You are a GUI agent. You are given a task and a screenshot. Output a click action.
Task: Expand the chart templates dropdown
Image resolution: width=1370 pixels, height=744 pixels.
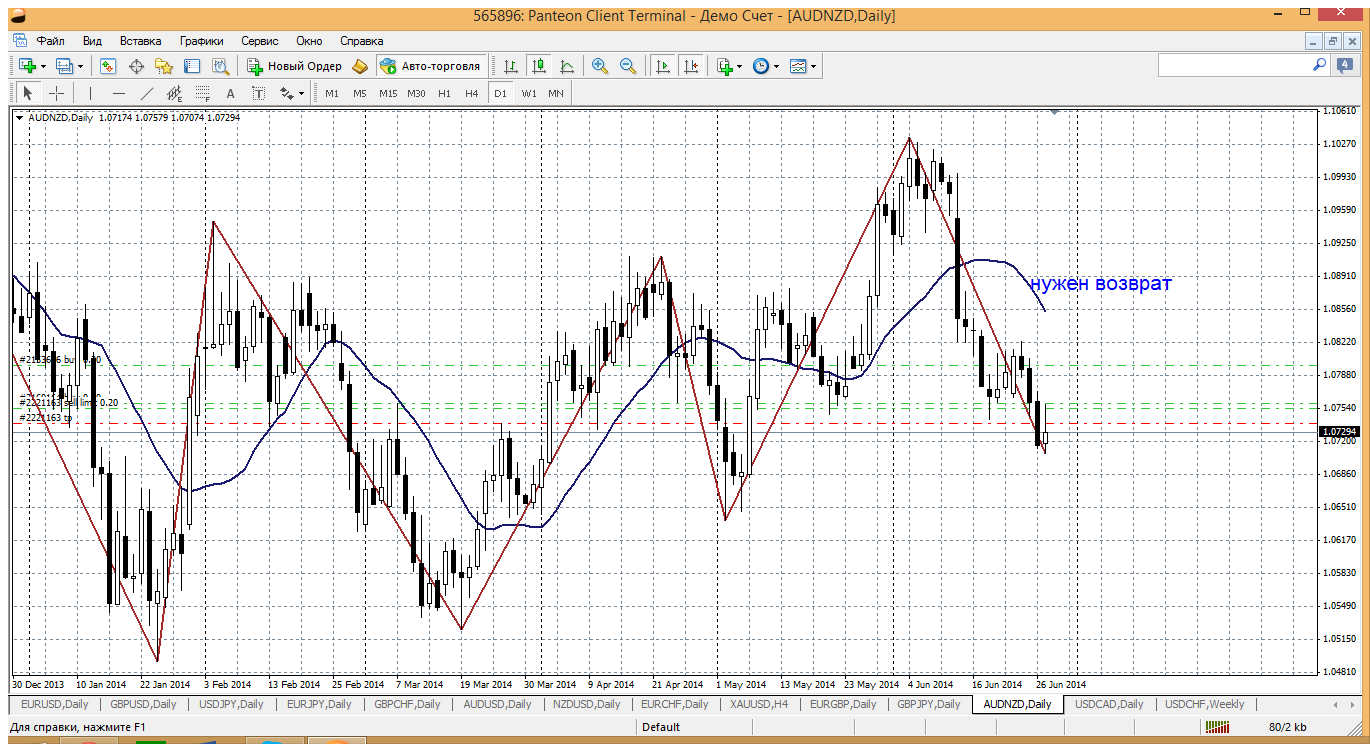point(813,67)
